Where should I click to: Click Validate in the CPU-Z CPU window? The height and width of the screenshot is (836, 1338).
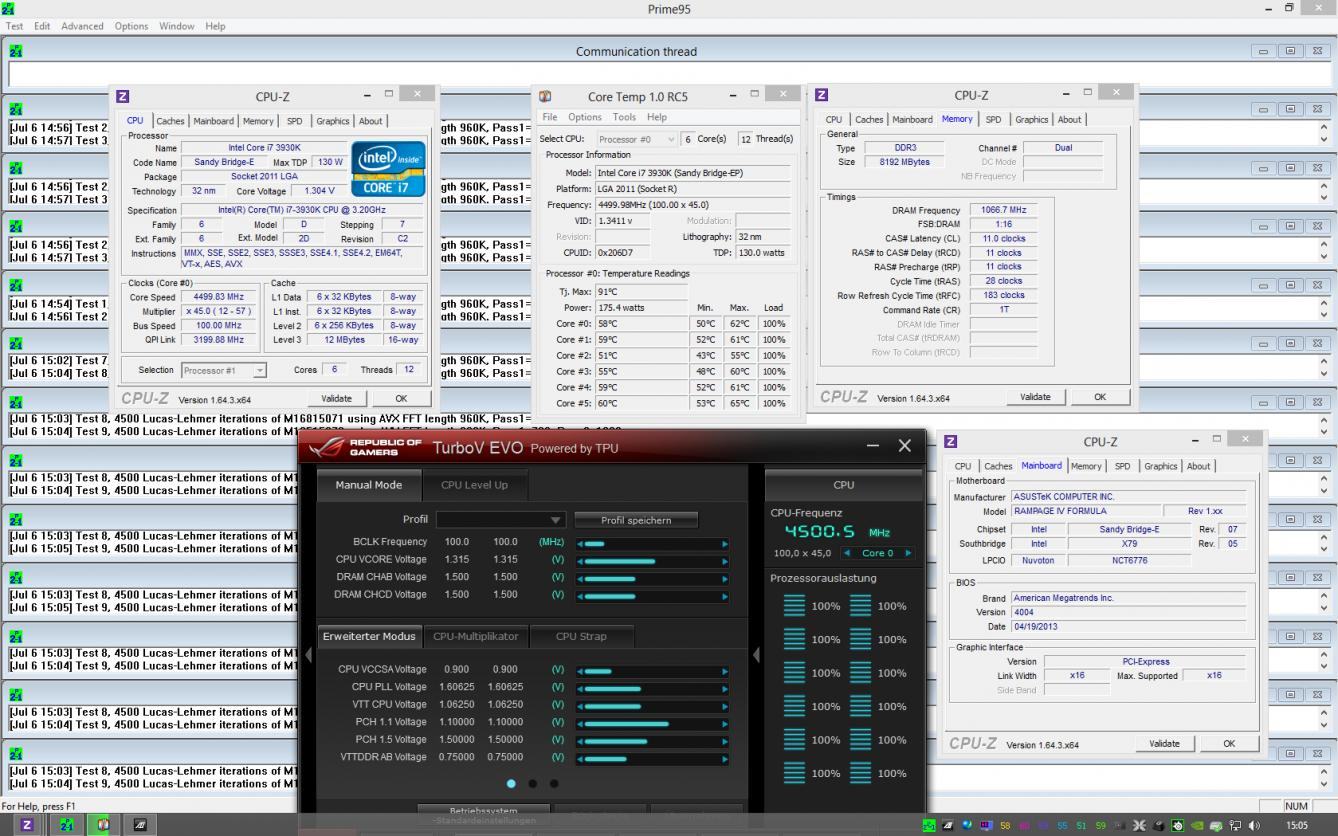pos(336,398)
